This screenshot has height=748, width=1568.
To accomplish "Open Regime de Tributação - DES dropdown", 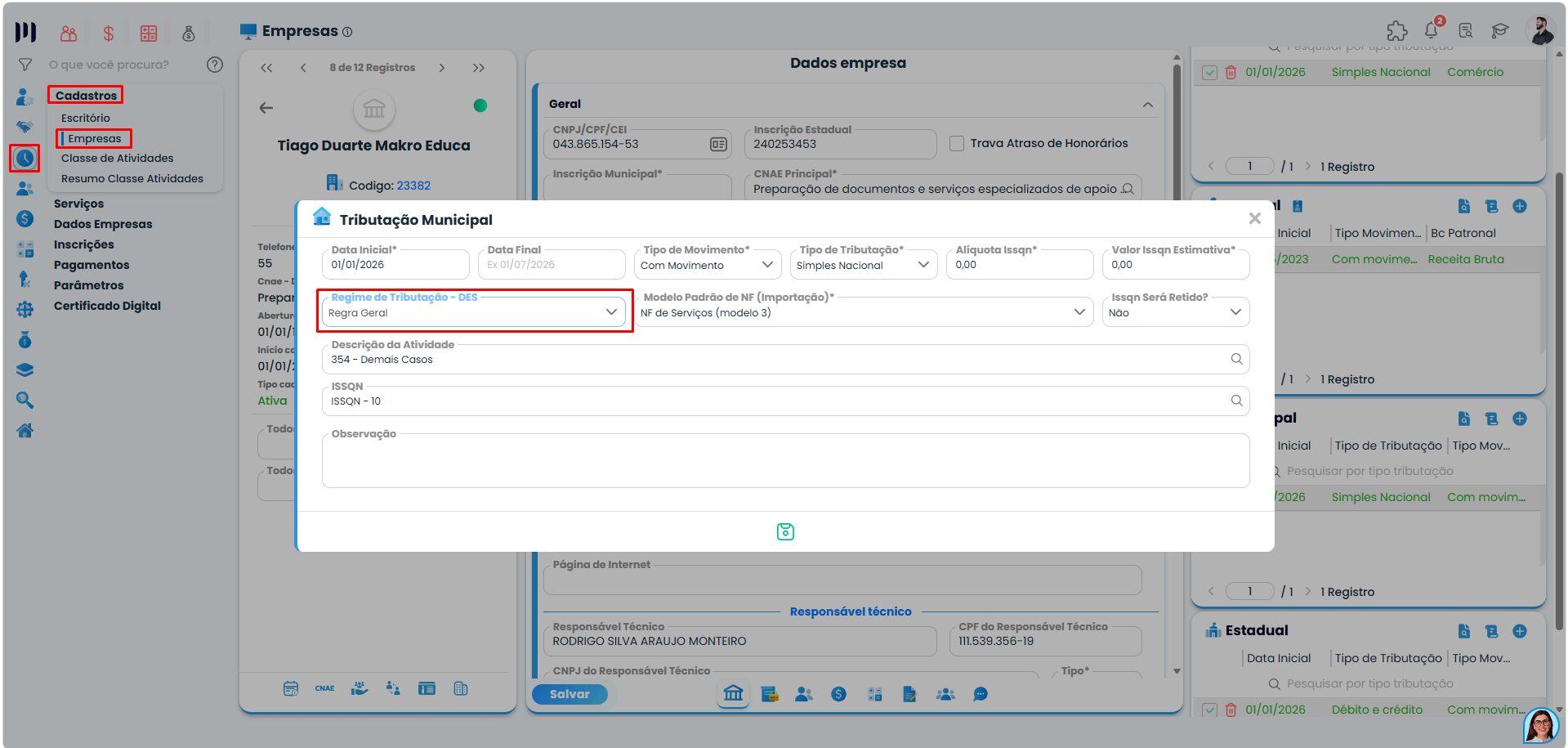I will 474,312.
